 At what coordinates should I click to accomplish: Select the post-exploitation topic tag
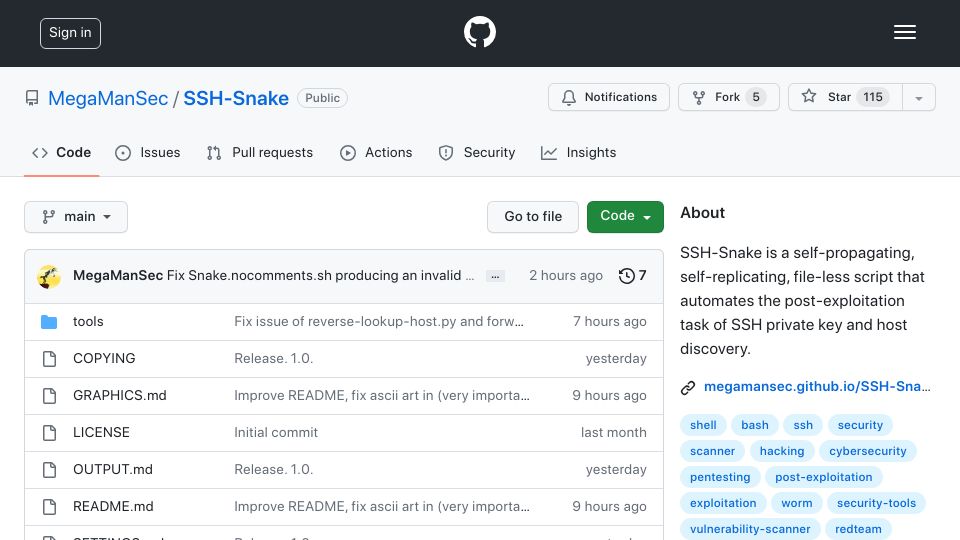(x=823, y=477)
